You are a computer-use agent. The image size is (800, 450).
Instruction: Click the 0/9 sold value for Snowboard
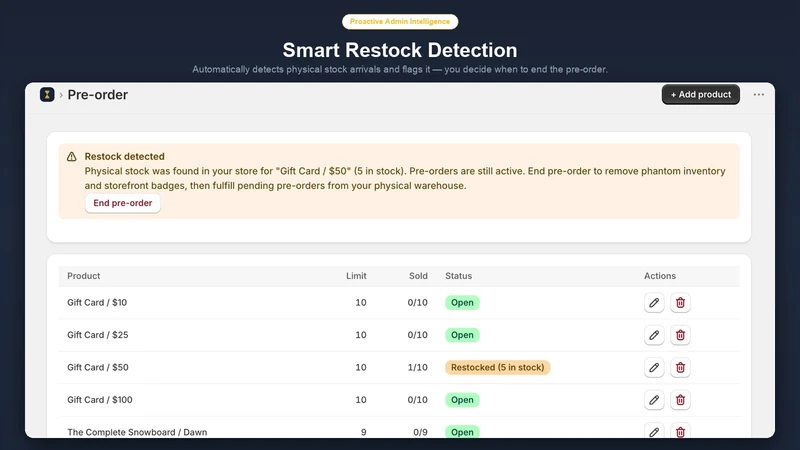(420, 432)
